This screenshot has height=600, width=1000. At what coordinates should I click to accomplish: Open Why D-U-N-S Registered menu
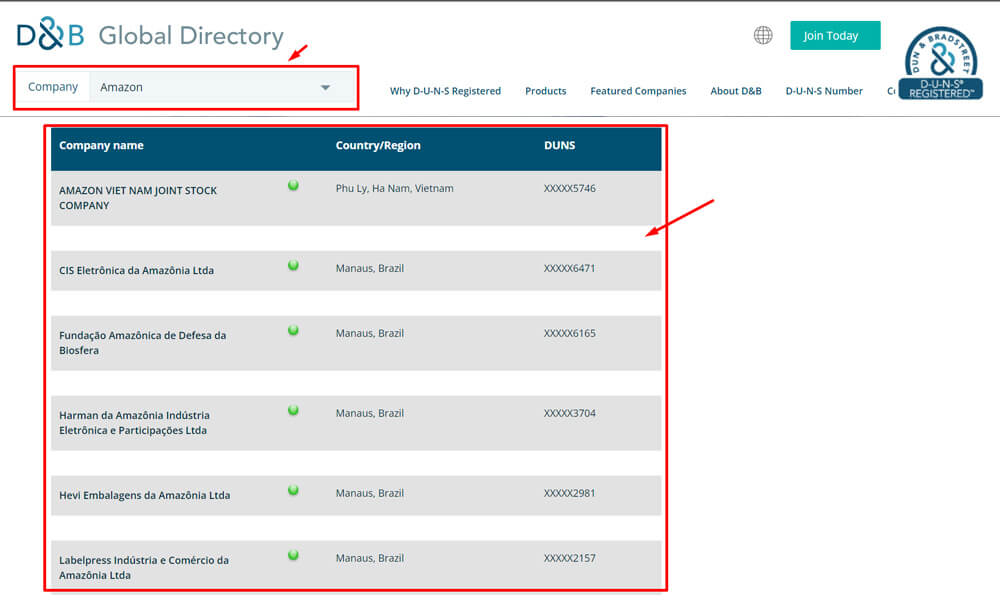click(x=445, y=91)
